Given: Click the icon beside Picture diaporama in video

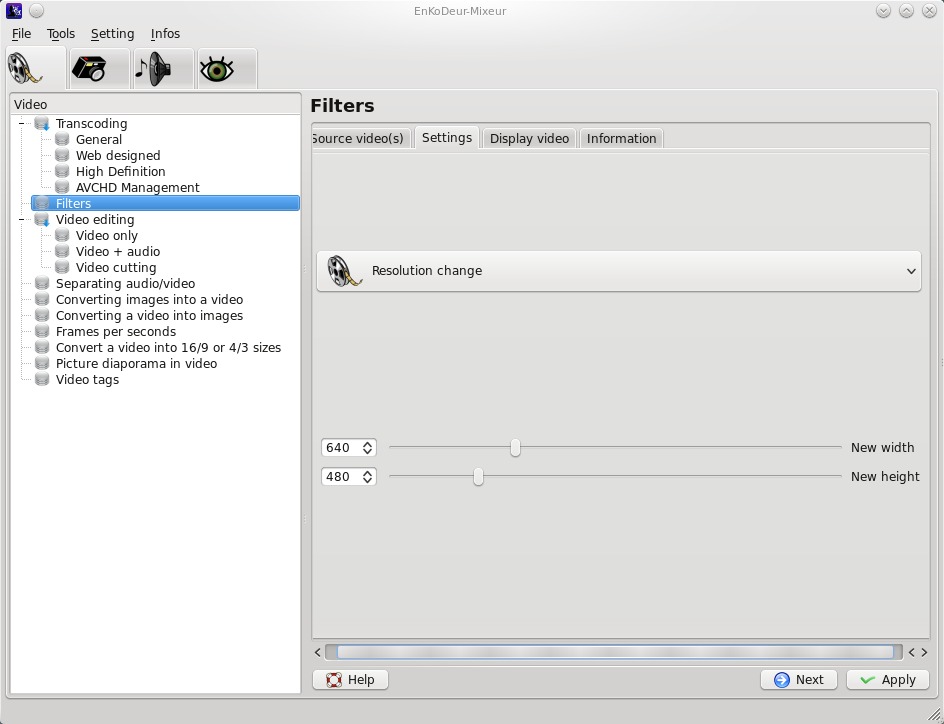Looking at the screenshot, I should [42, 364].
